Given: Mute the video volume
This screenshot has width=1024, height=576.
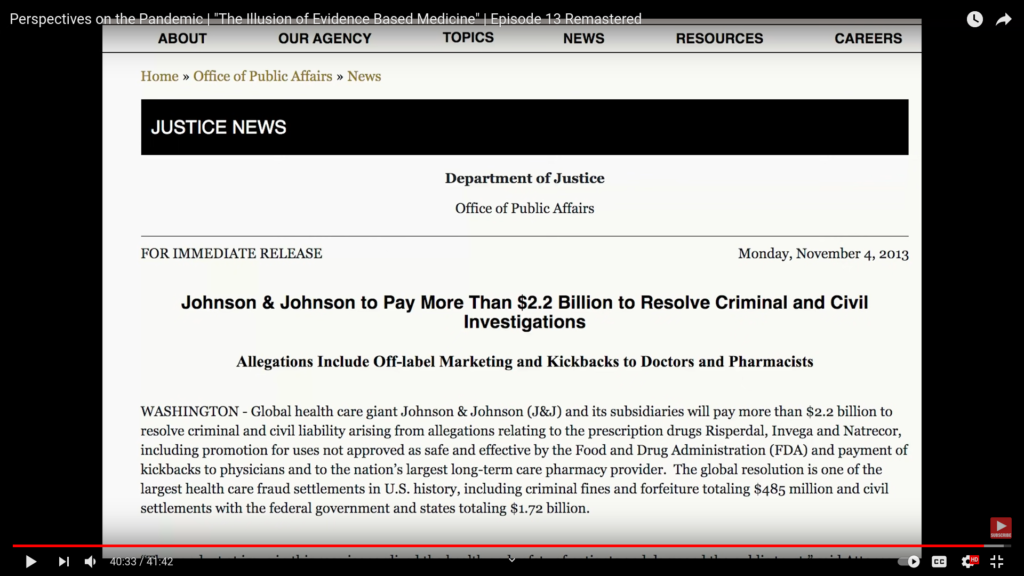Looking at the screenshot, I should (90, 562).
